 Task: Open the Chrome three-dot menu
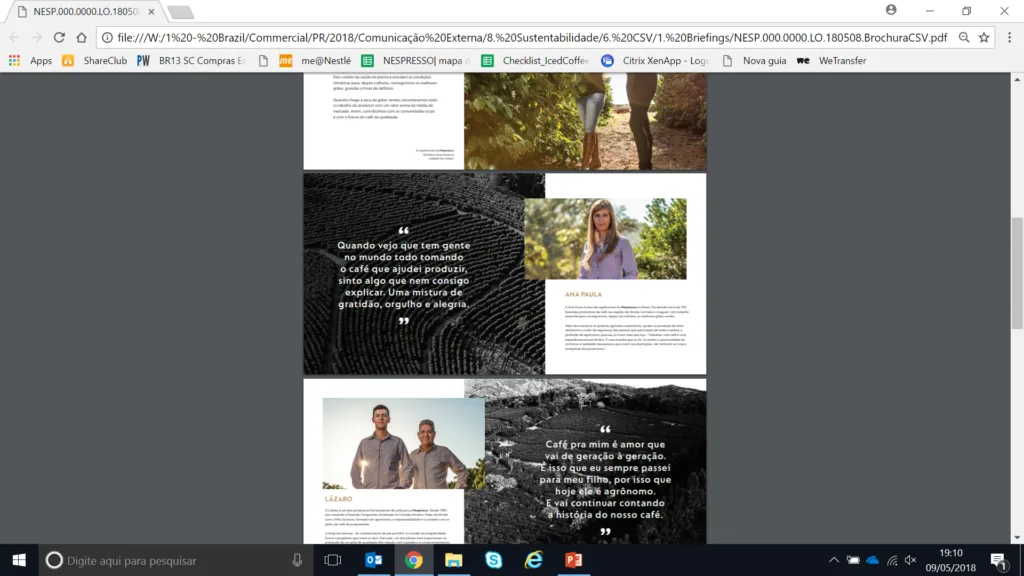[1008, 37]
